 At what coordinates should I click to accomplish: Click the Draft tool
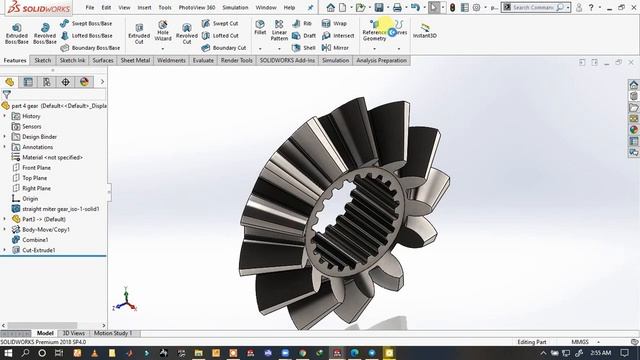coord(304,36)
